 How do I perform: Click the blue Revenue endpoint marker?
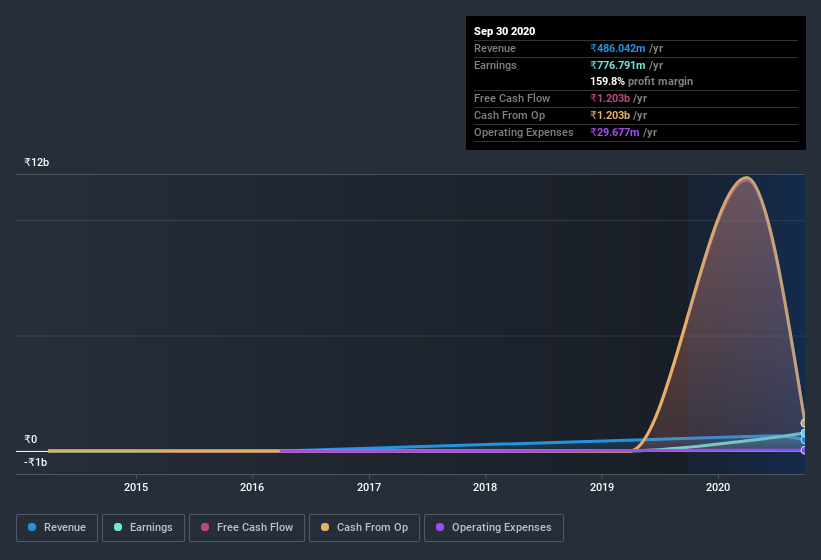(804, 440)
